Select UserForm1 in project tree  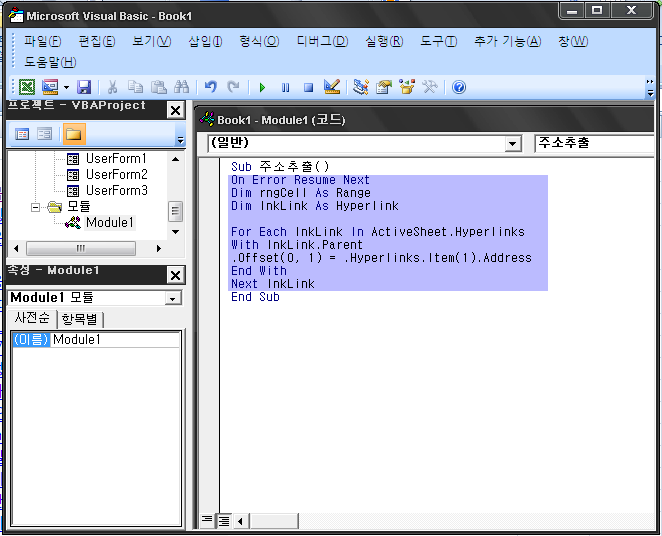tap(116, 159)
